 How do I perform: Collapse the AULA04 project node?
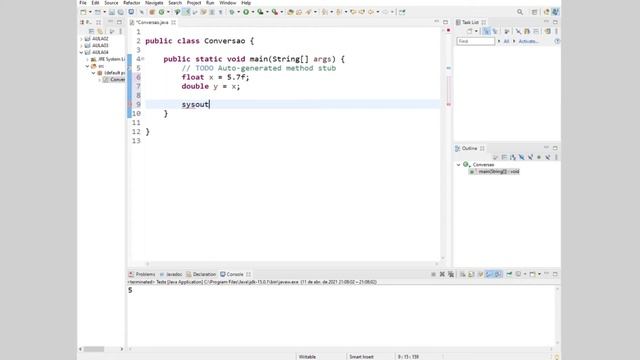(81, 52)
